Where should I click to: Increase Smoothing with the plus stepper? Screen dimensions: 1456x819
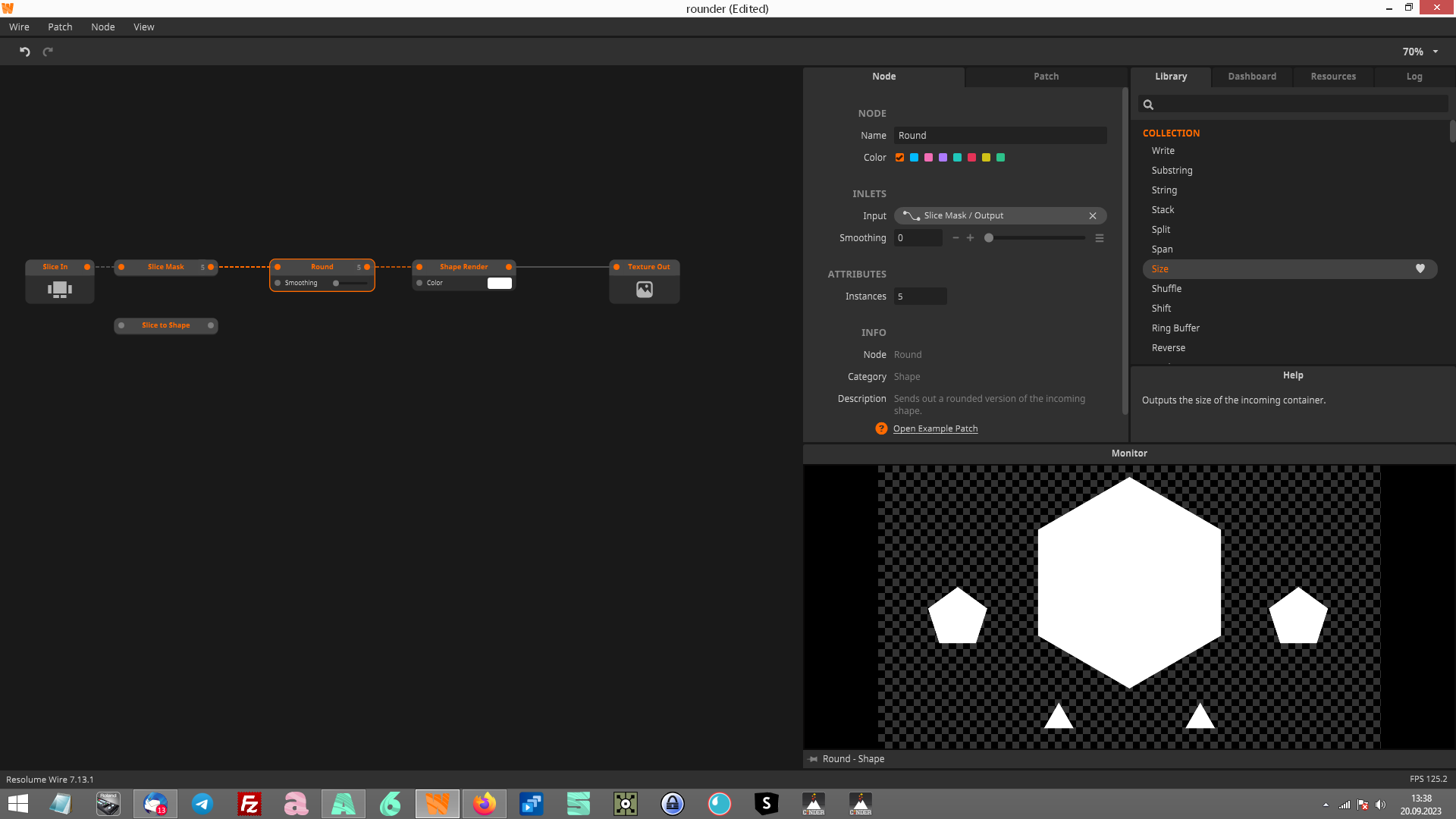[x=970, y=238]
